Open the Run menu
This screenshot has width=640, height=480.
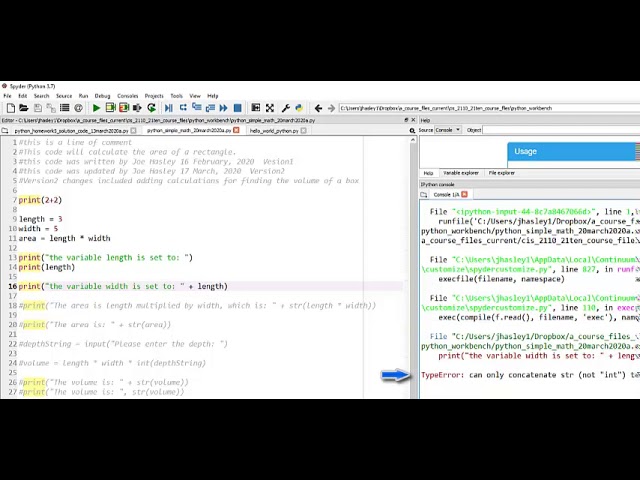tap(83, 96)
